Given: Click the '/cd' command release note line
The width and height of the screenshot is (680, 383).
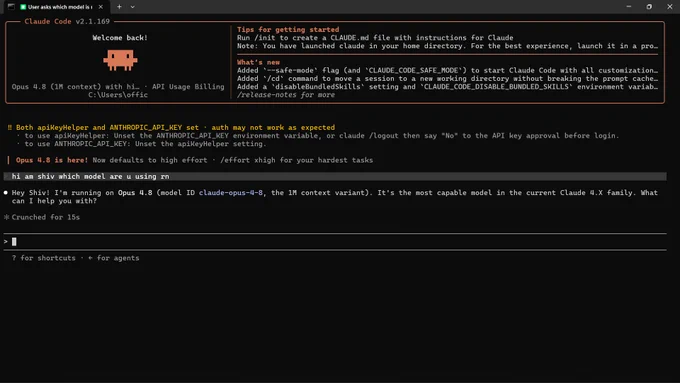Looking at the screenshot, I should [x=448, y=79].
